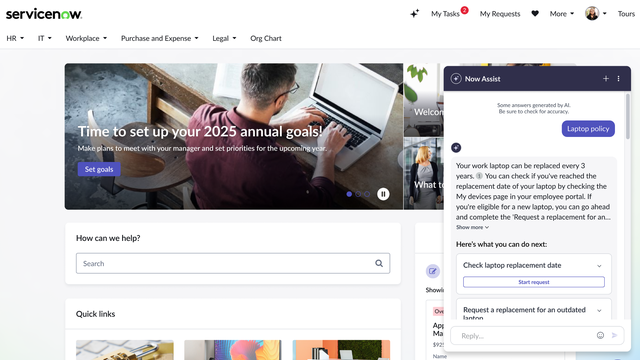Click the Now Assist chat scrollbar

[628, 117]
